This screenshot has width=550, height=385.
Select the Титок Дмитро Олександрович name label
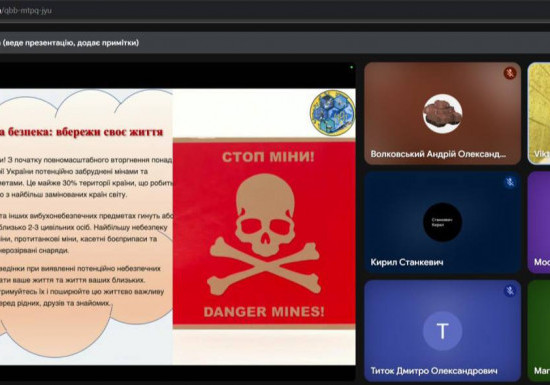pos(434,371)
